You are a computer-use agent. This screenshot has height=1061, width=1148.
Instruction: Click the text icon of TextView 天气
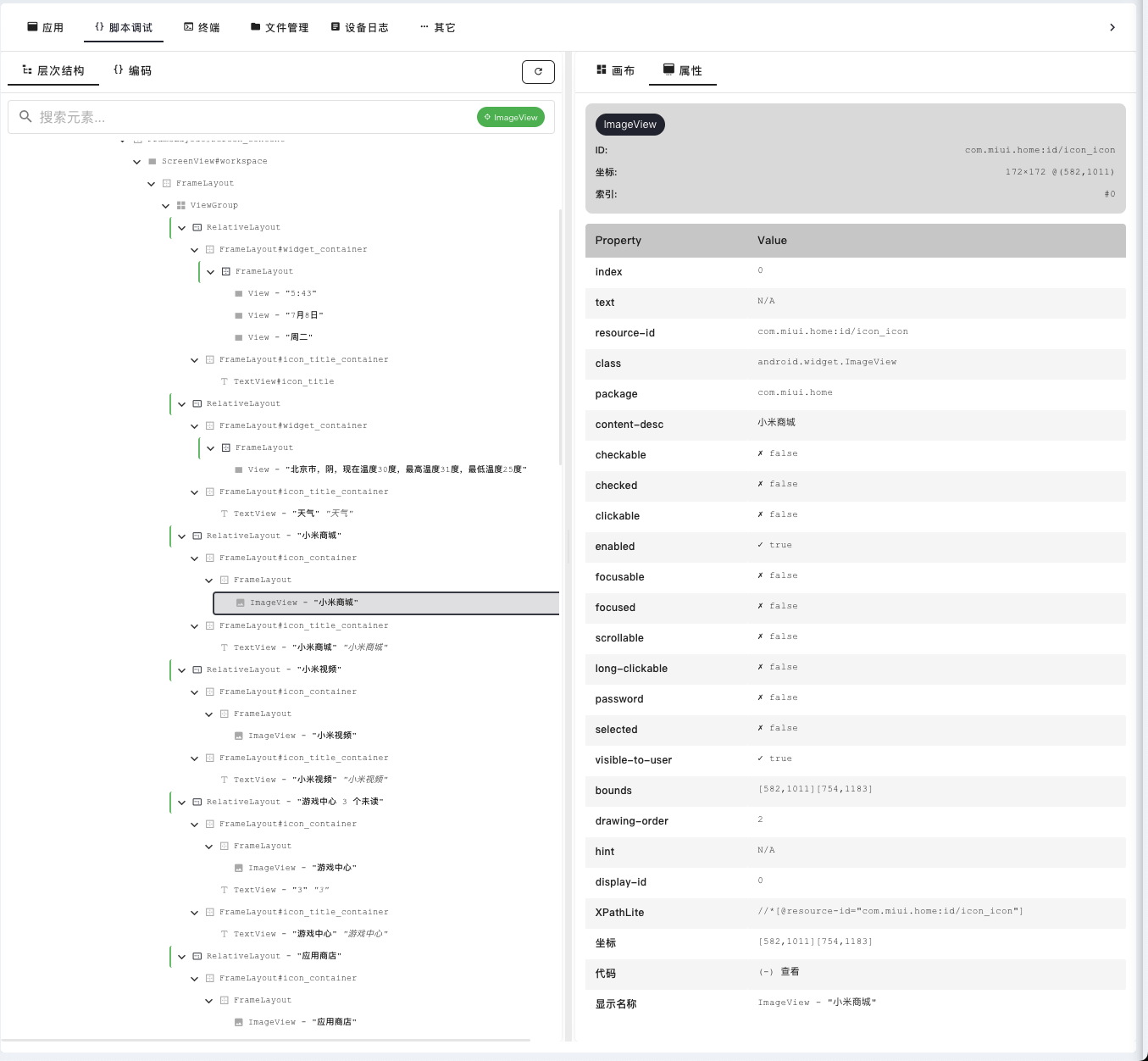(x=225, y=514)
